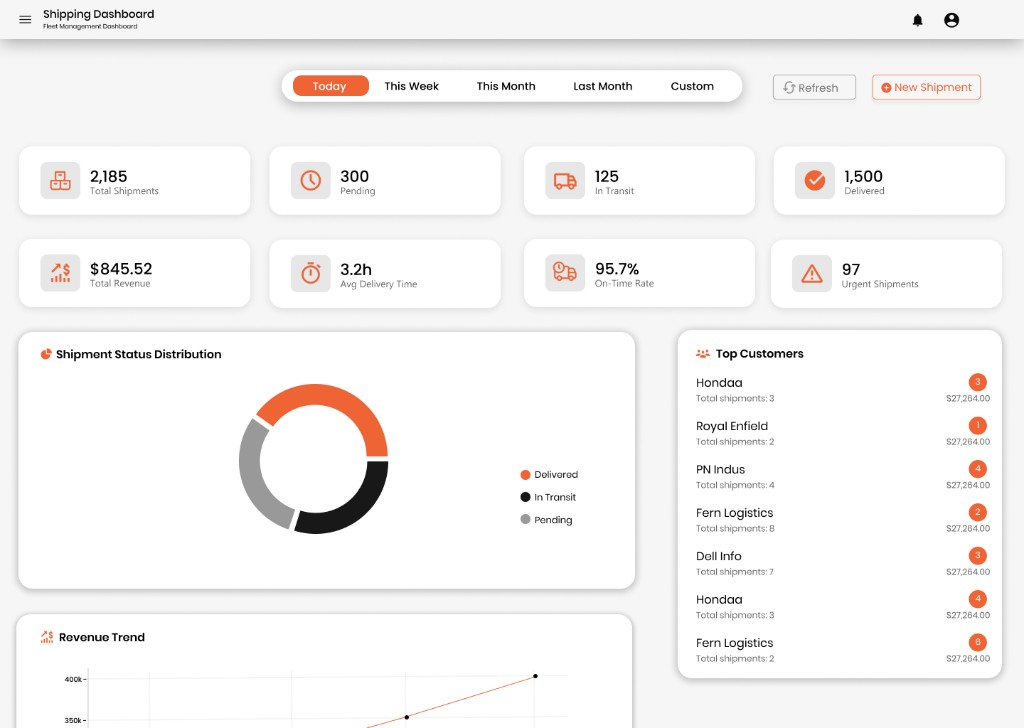Click the 400k axis label

point(72,679)
